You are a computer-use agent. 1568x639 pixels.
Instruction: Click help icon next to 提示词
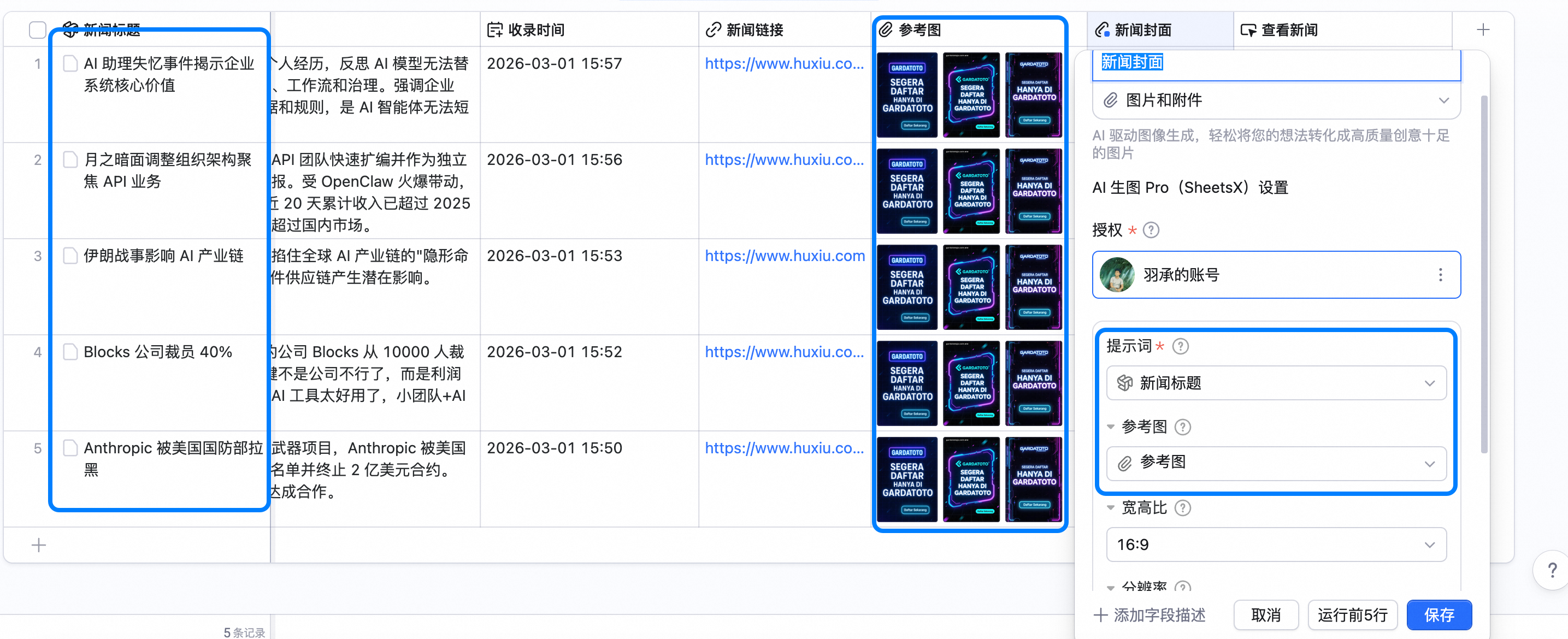(1180, 346)
